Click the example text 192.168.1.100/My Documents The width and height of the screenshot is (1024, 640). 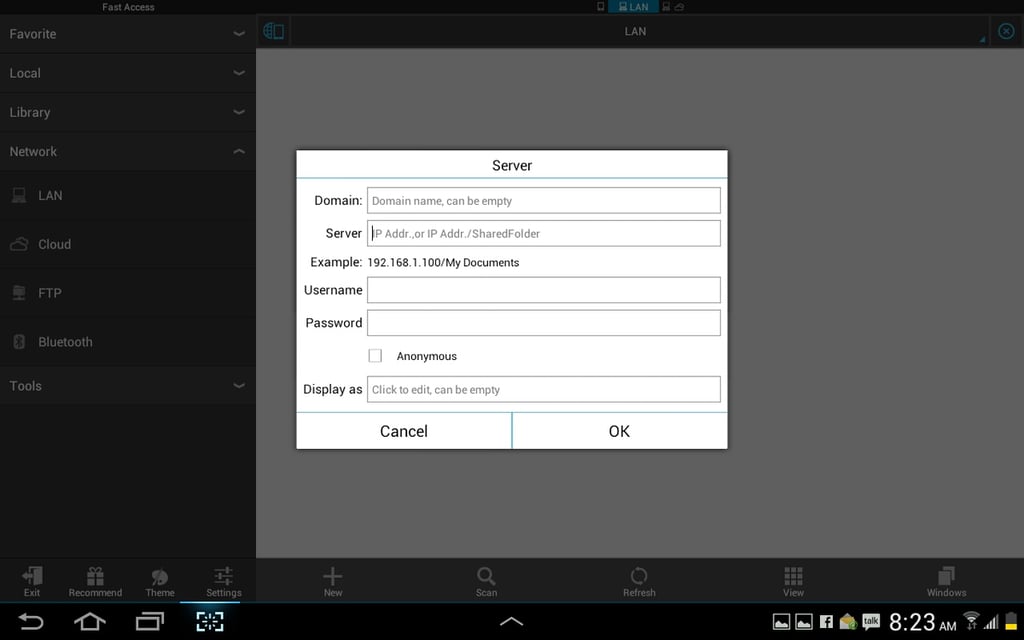(x=443, y=263)
